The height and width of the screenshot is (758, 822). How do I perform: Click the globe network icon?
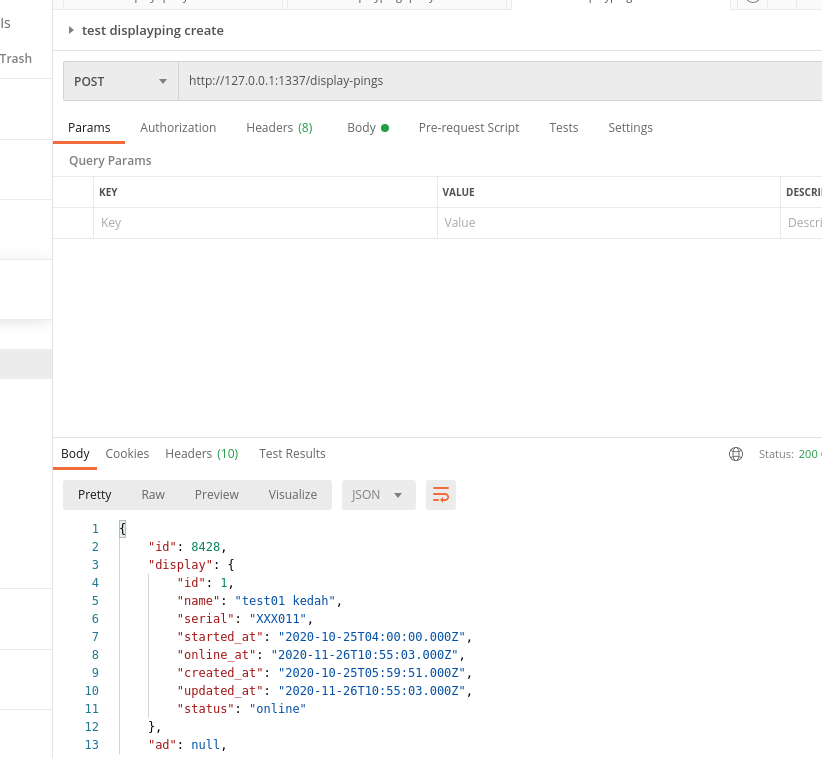click(736, 454)
